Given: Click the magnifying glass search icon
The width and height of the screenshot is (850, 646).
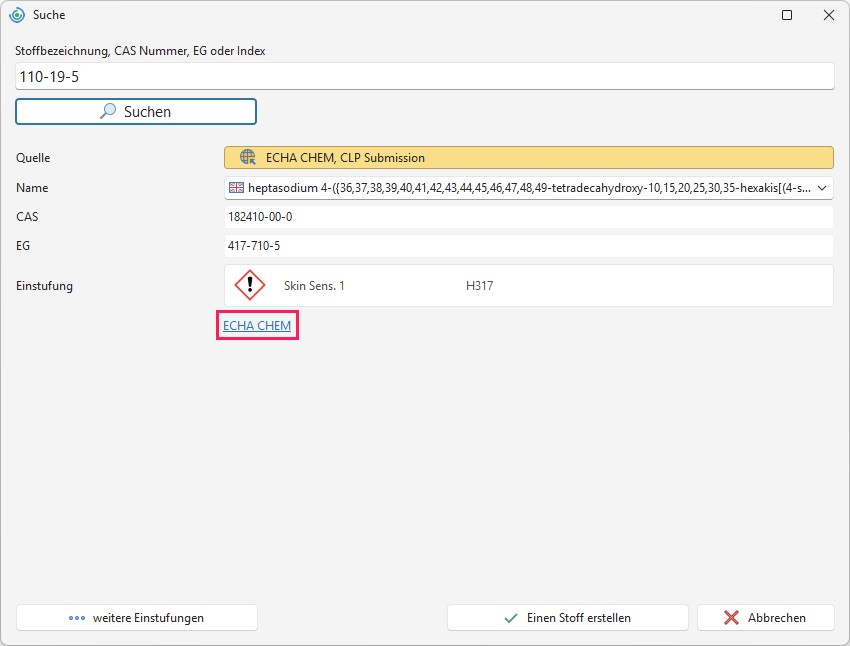Looking at the screenshot, I should 108,111.
